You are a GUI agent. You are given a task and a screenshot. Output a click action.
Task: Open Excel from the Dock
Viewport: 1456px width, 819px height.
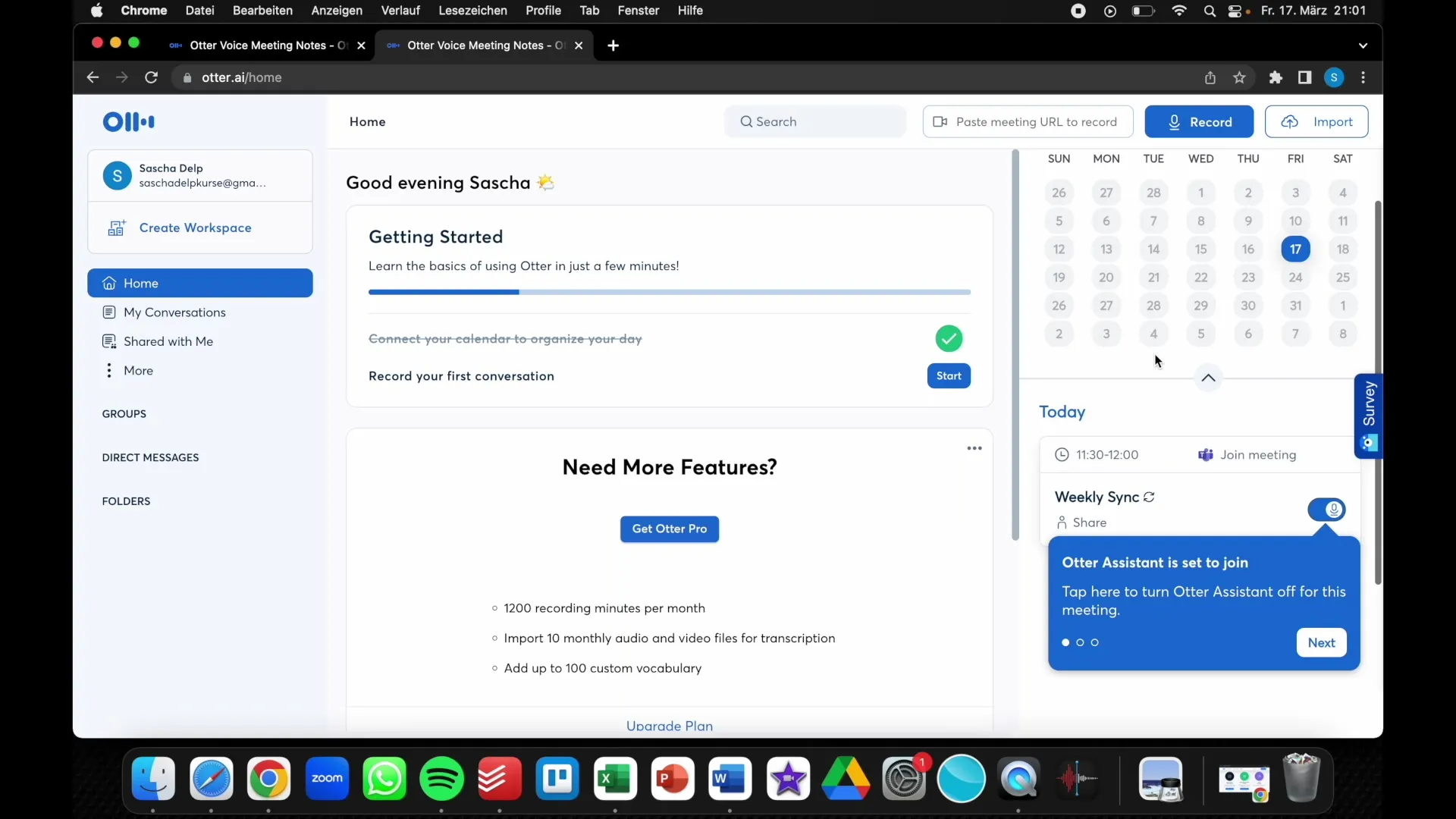pos(615,779)
